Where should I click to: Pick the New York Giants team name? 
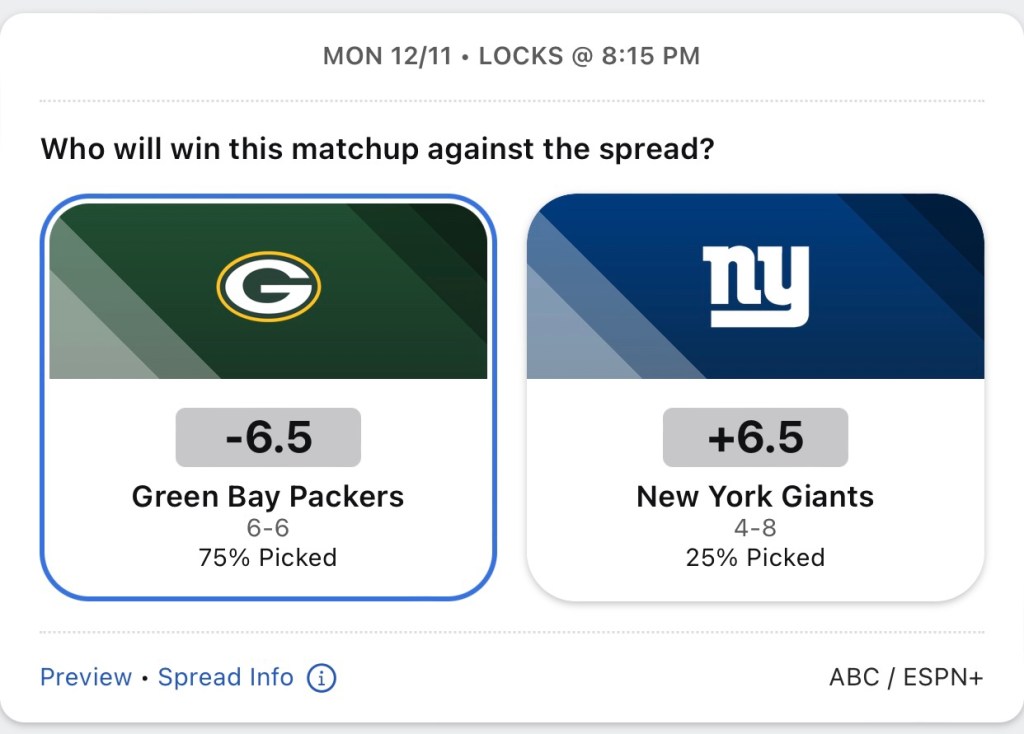(755, 497)
